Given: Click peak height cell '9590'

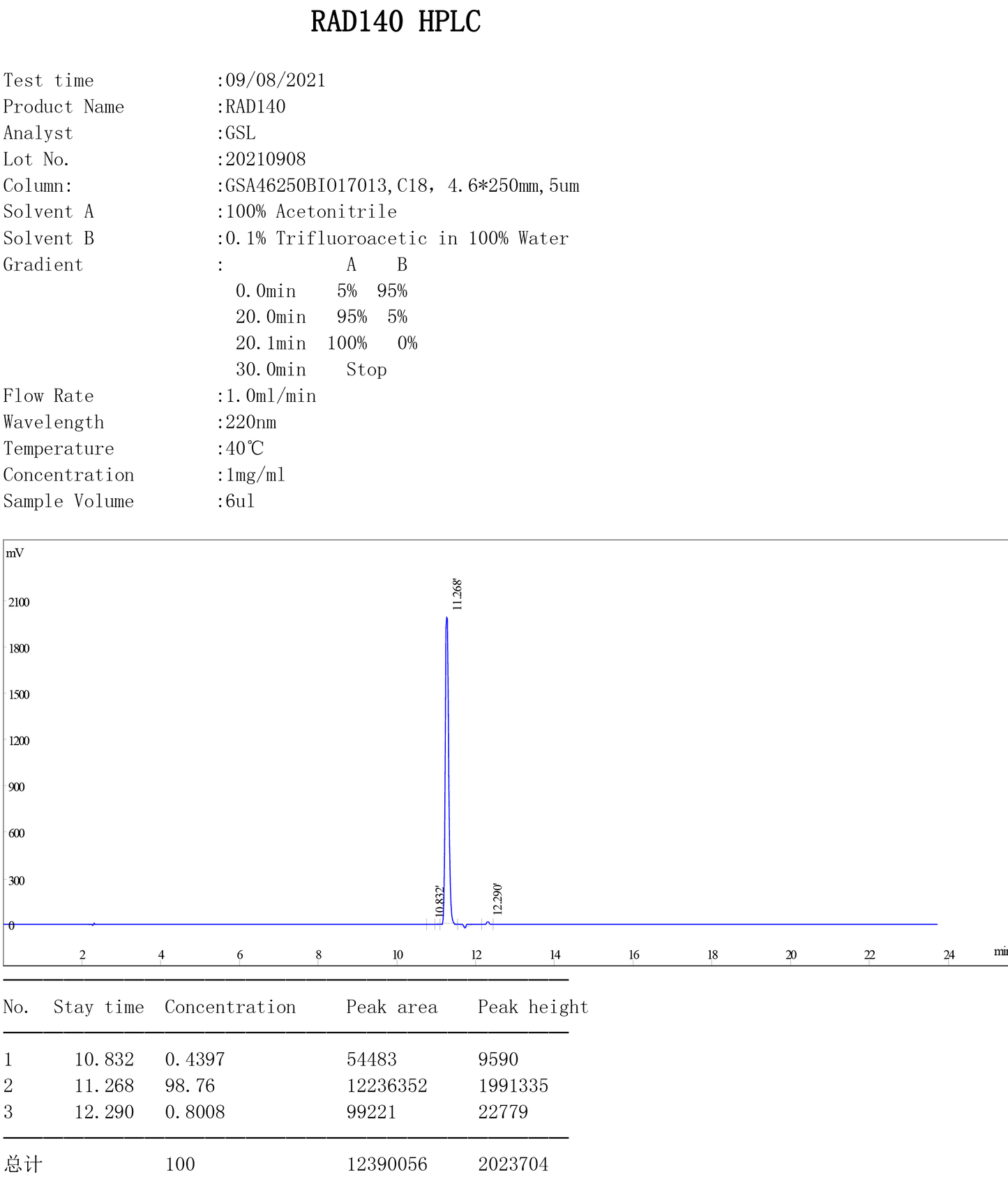Looking at the screenshot, I should point(498,1059).
